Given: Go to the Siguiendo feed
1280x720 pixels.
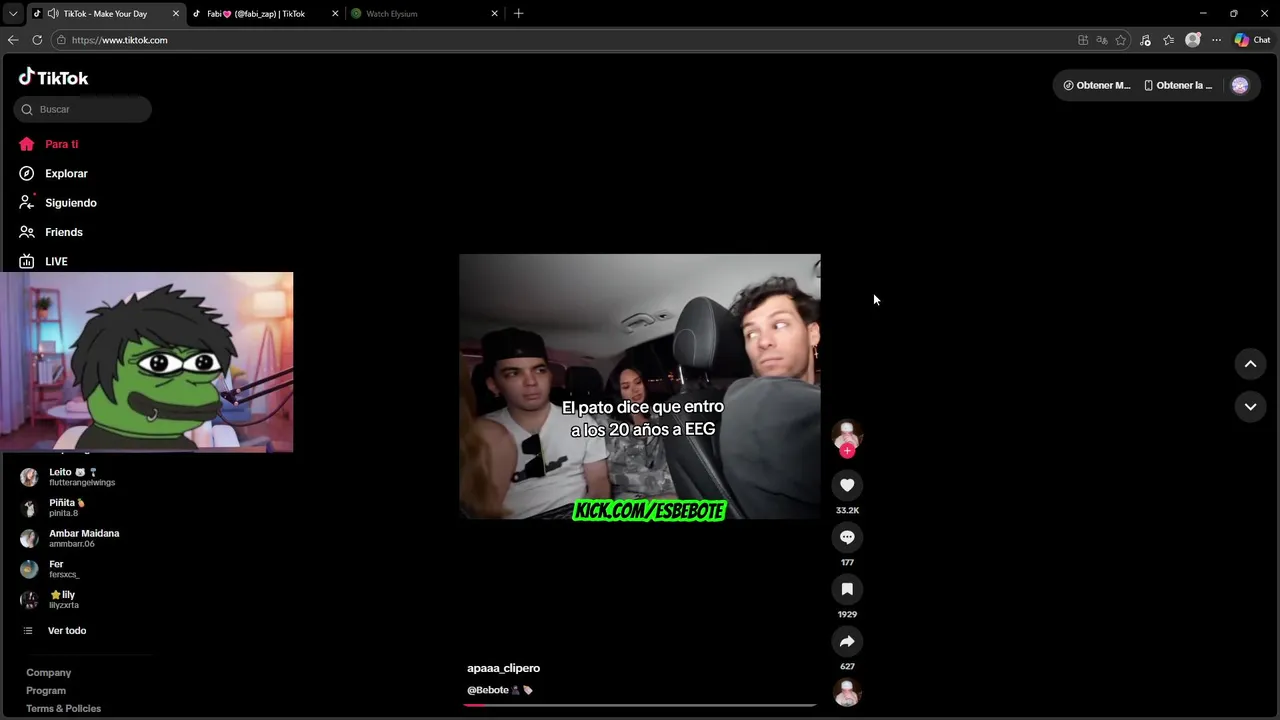Looking at the screenshot, I should click(x=57, y=203).
